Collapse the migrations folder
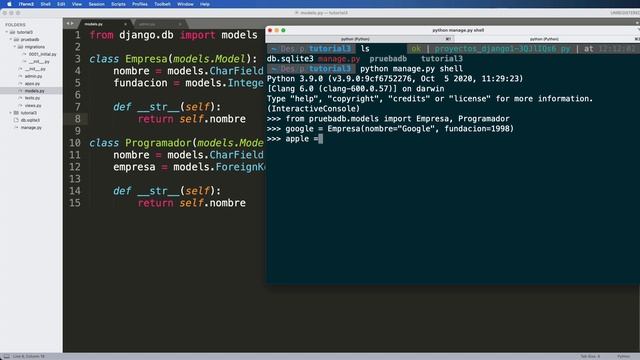Screen dimensions: 640x360 (15, 47)
